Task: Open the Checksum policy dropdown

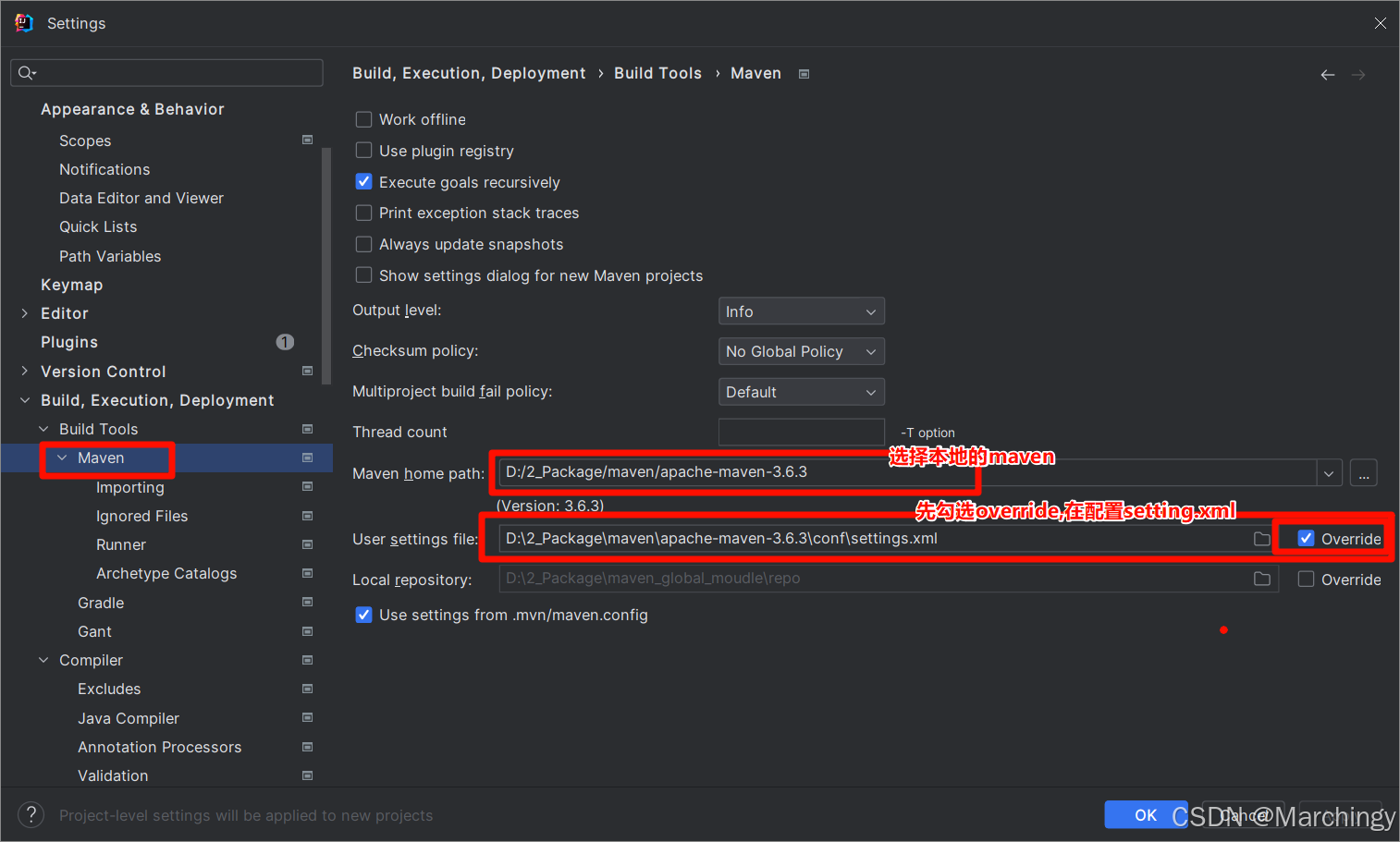Action: pos(801,351)
